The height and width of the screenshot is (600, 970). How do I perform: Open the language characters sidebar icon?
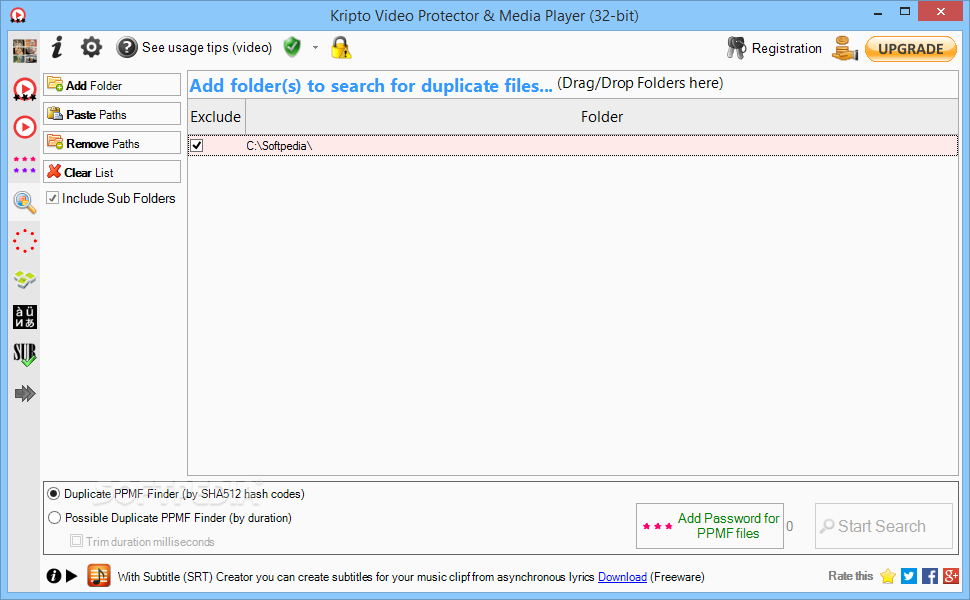pyautogui.click(x=25, y=317)
